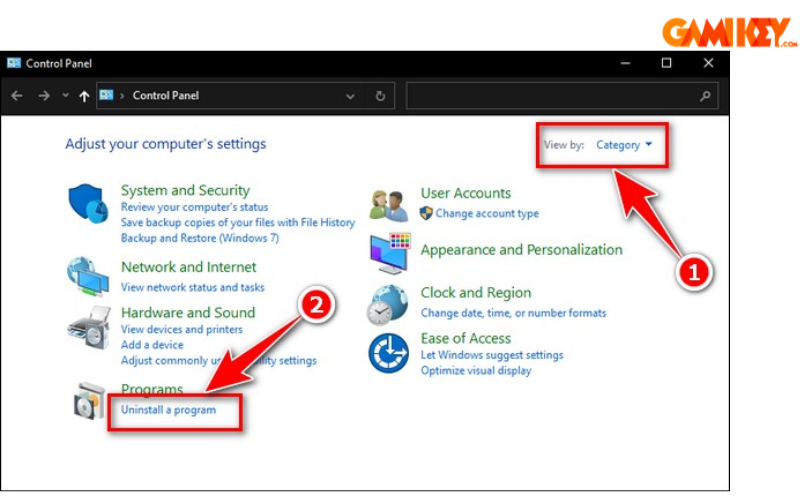Open the Programs category icon

click(x=87, y=401)
